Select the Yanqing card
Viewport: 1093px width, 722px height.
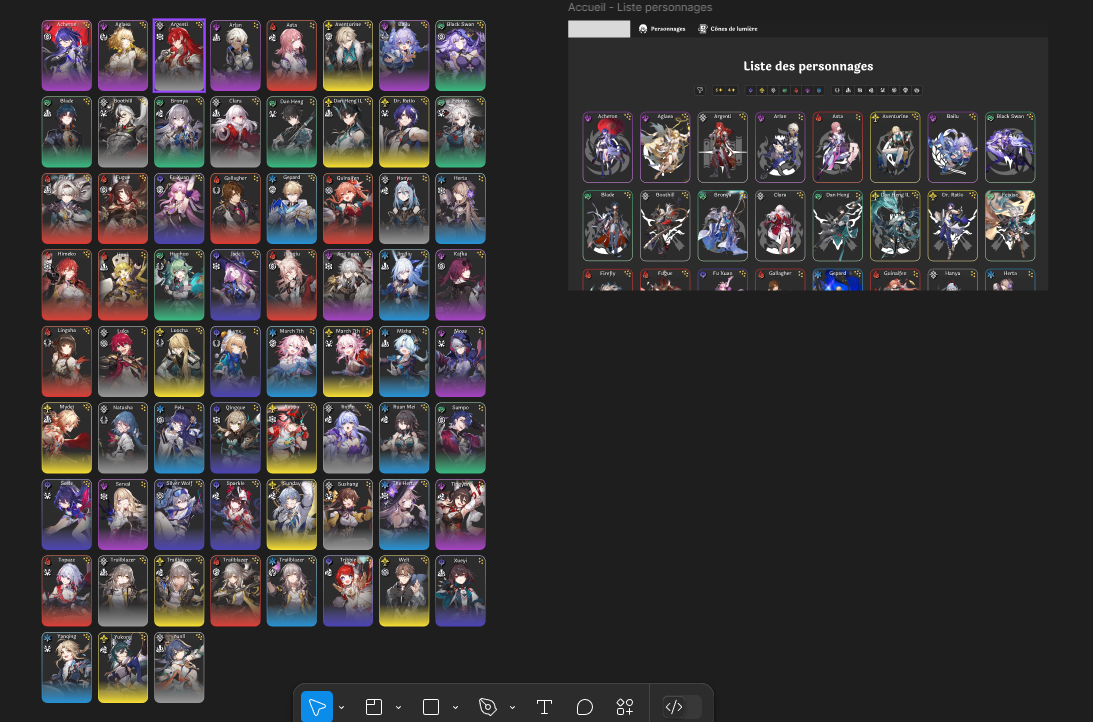pos(66,668)
